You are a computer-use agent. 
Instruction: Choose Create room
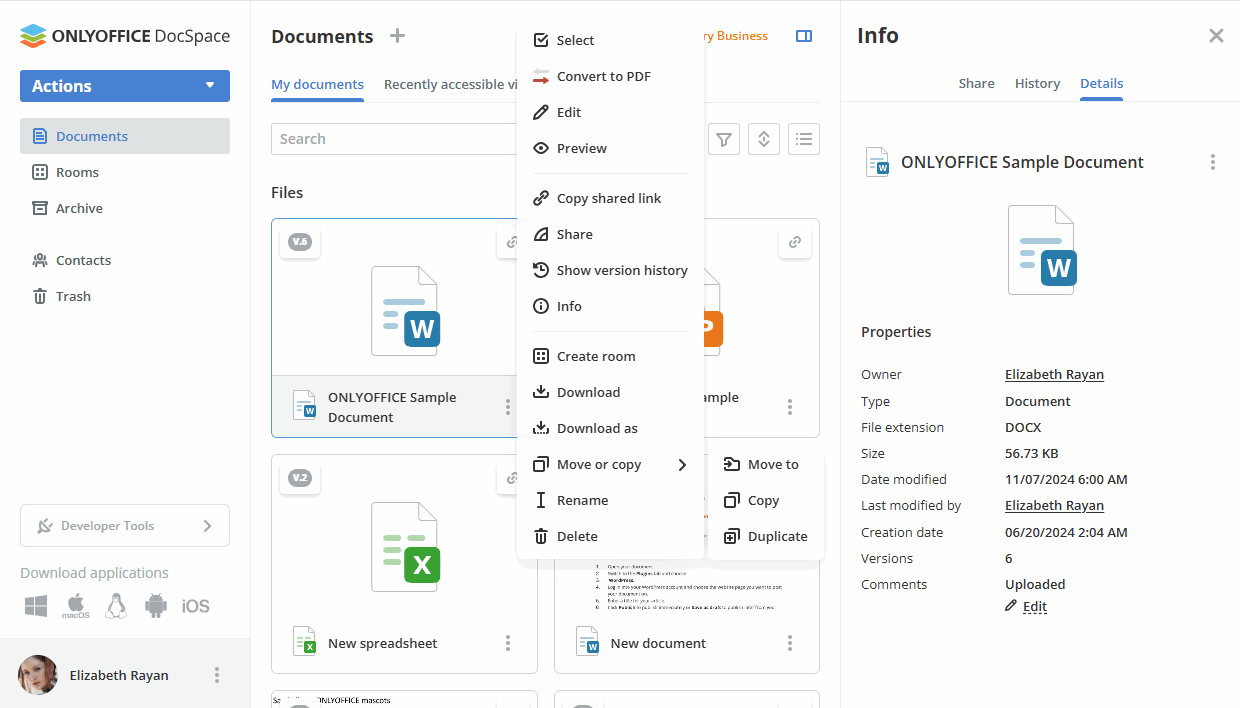pos(610,356)
